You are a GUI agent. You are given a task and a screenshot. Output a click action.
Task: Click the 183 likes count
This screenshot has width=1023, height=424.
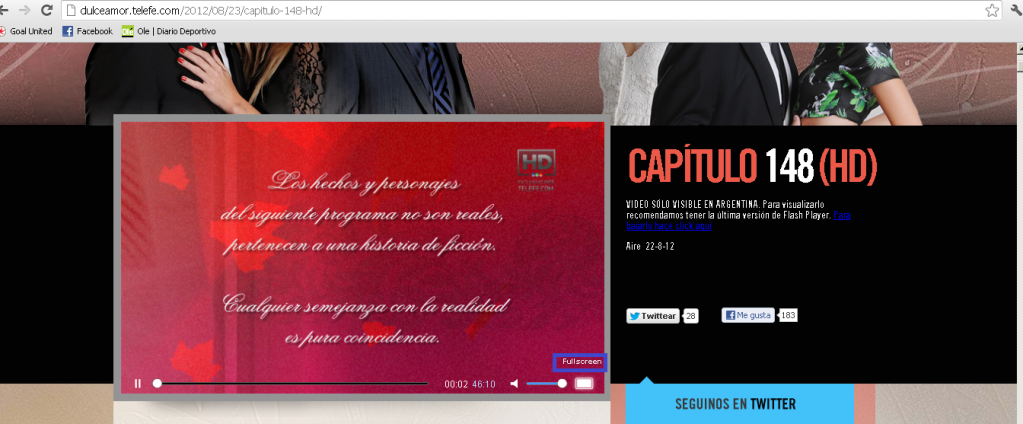point(788,316)
